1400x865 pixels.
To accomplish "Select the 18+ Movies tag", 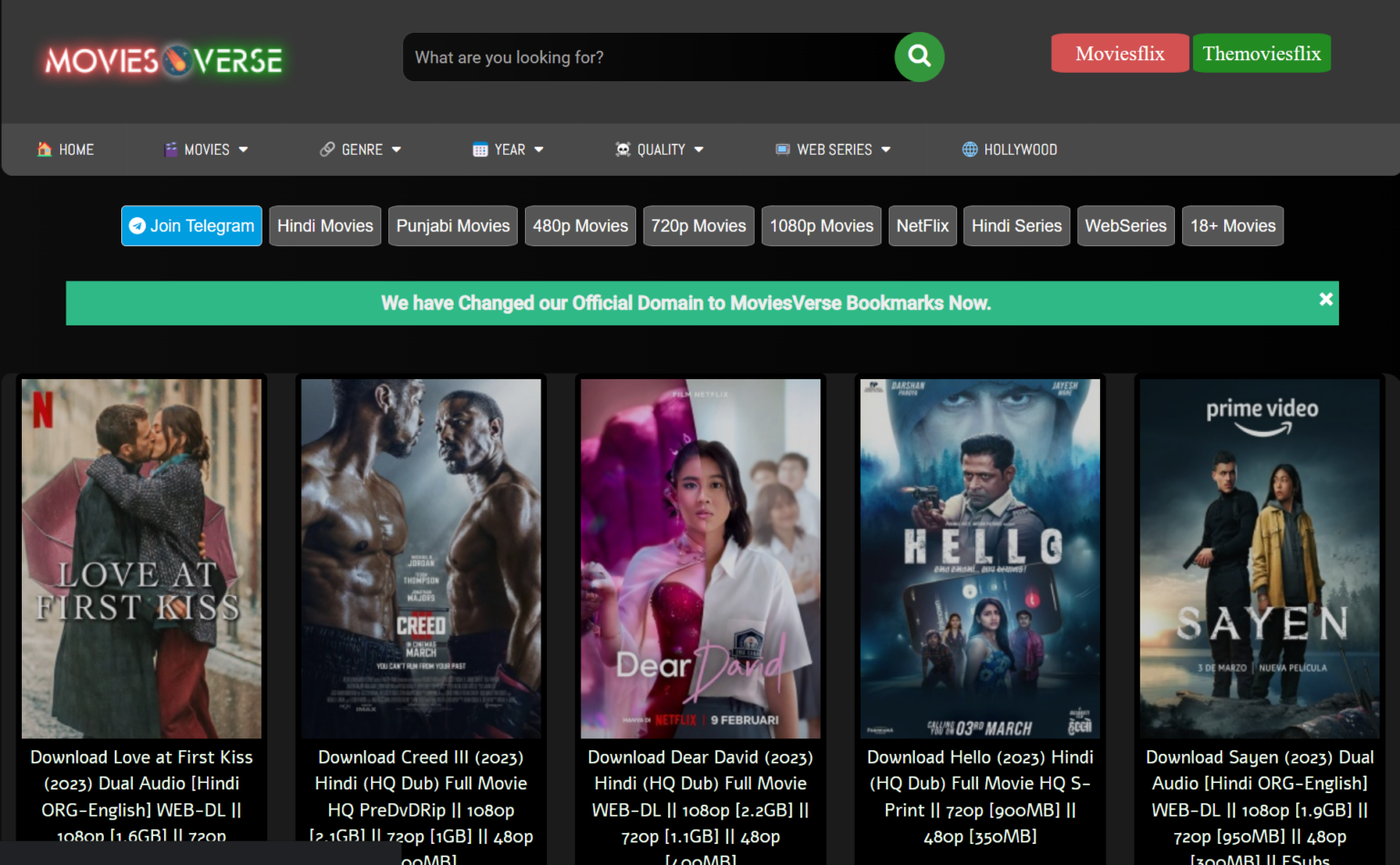I will pos(1232,226).
